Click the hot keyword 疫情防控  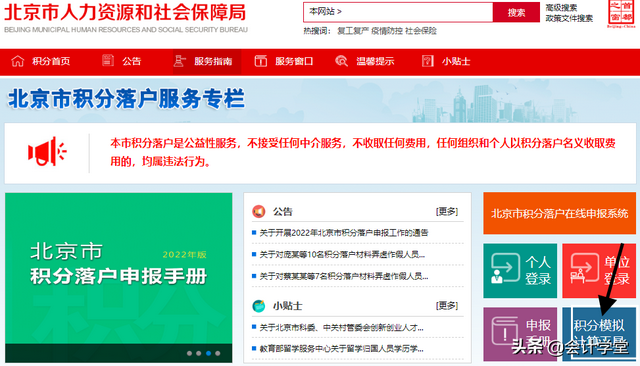(x=387, y=31)
